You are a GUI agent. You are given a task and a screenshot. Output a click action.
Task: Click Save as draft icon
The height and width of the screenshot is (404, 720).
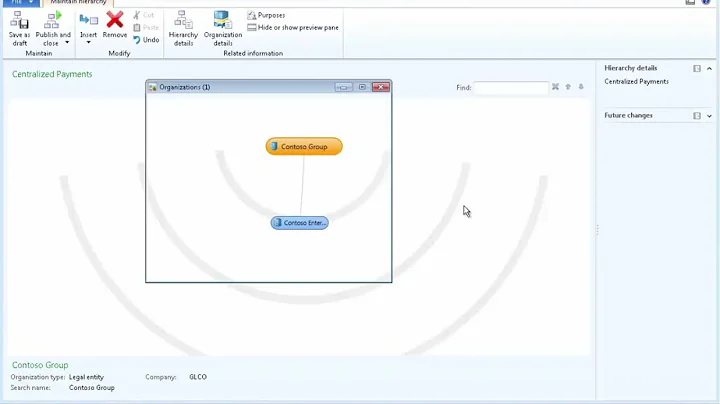click(19, 20)
